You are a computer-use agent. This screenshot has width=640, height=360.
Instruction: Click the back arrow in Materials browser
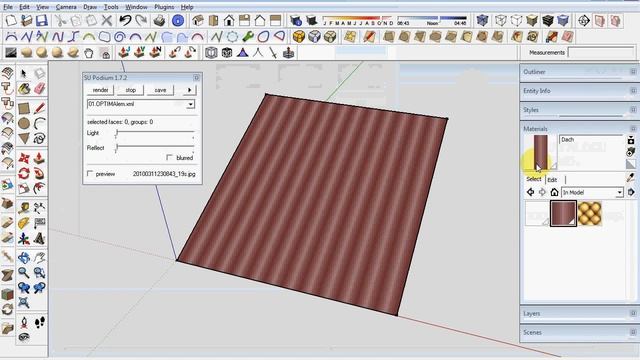531,192
